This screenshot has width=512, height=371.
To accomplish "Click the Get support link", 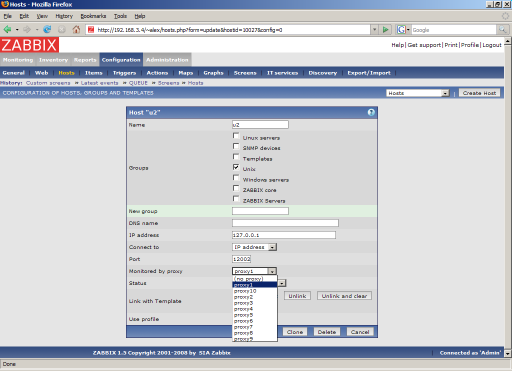I will [x=424, y=45].
